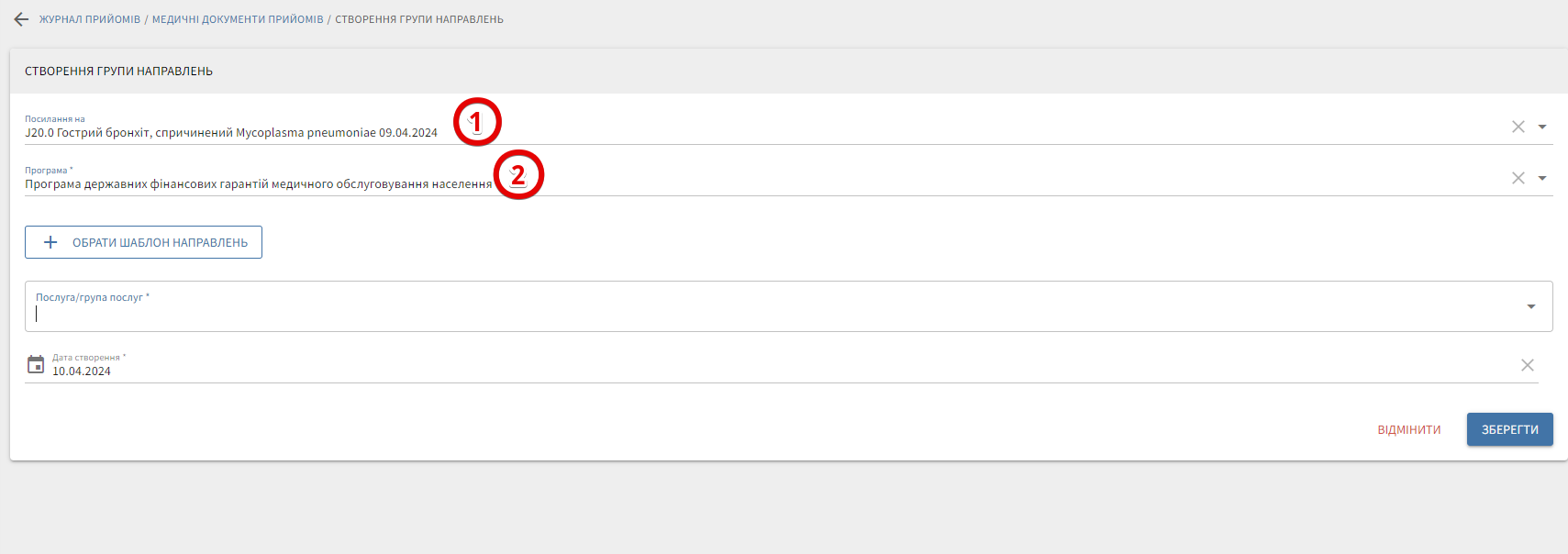1568x554 pixels.
Task: Expand the Посилання на dropdown arrow
Action: [1542, 127]
